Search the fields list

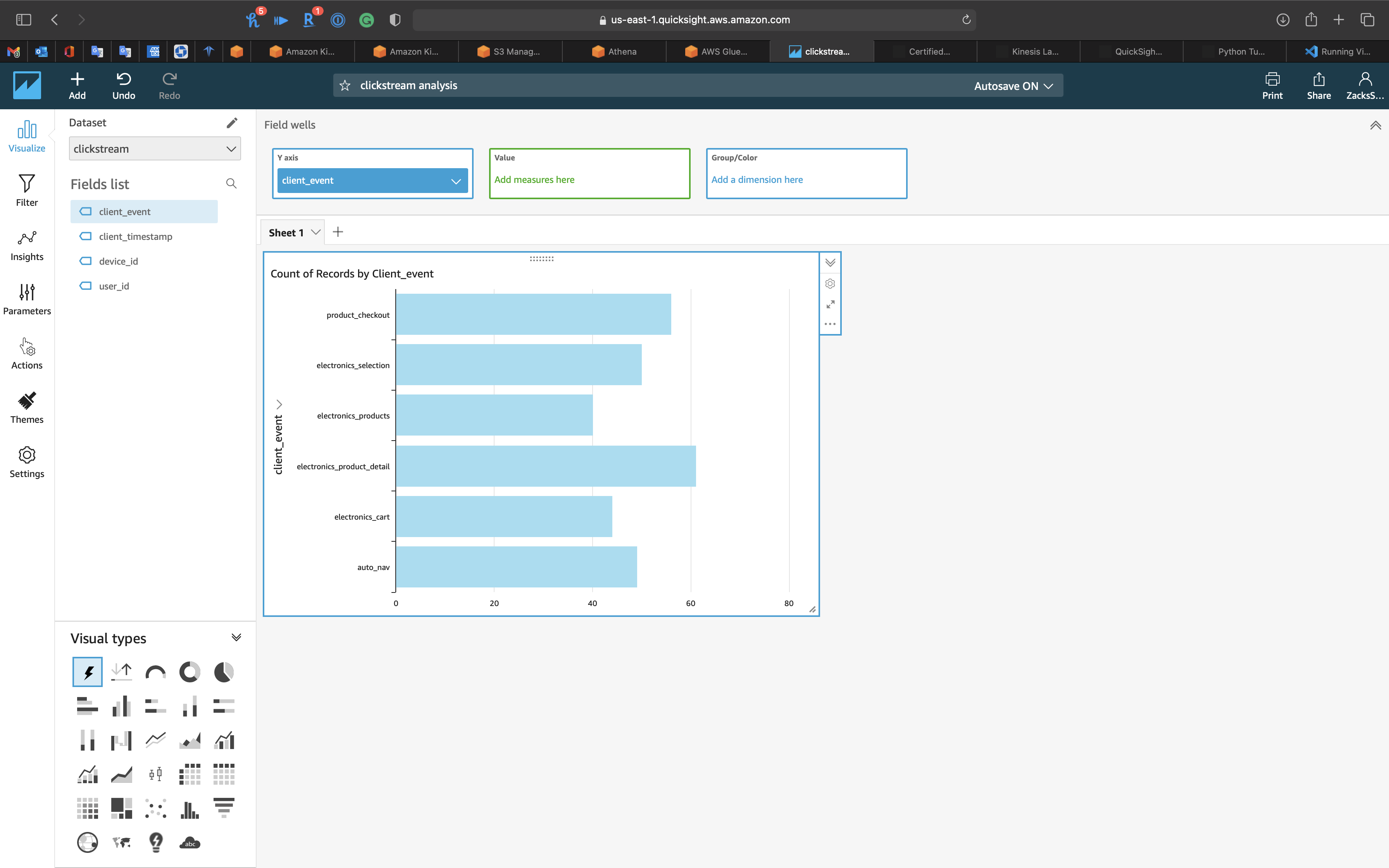pos(231,184)
